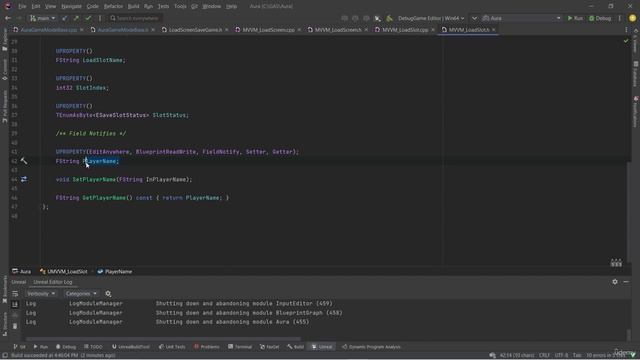Open the Explorer tool window on left sidebar
640x360 pixels.
4,40
